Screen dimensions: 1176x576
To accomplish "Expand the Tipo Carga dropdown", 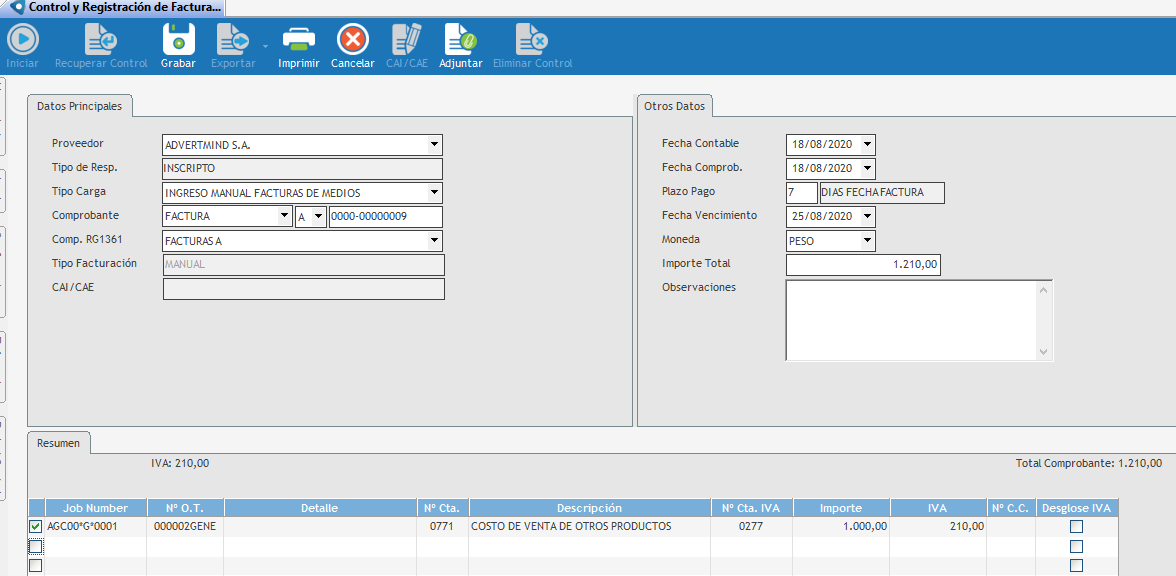I will 434,193.
